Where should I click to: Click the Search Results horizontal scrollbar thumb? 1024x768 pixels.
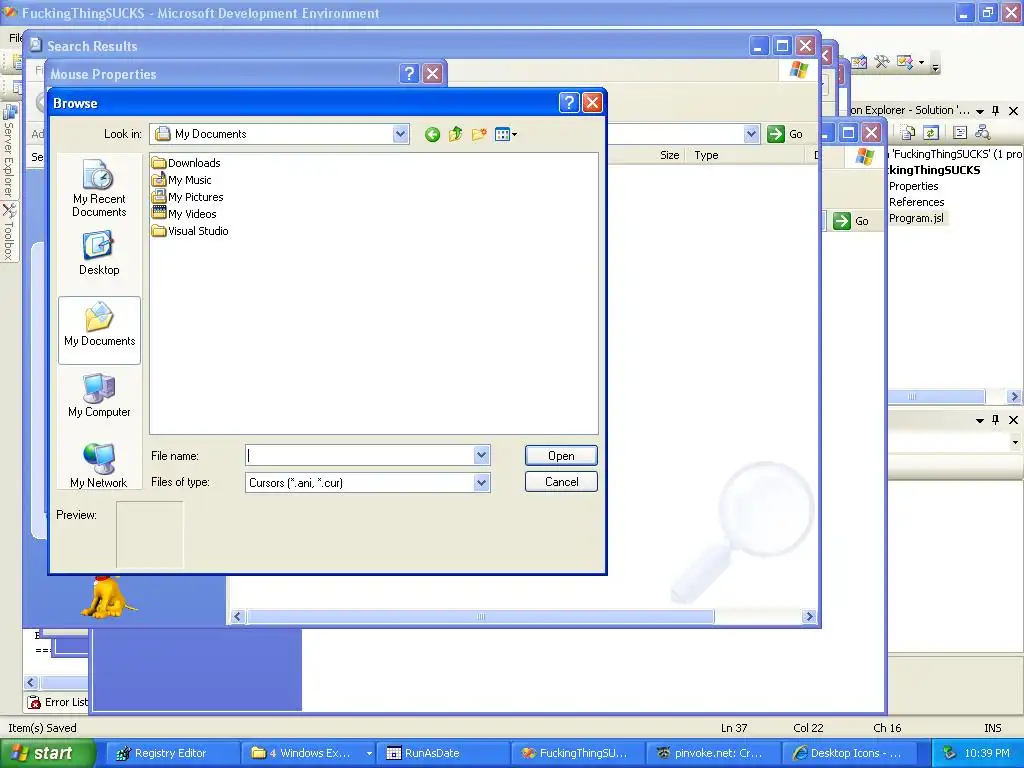pyautogui.click(x=481, y=616)
